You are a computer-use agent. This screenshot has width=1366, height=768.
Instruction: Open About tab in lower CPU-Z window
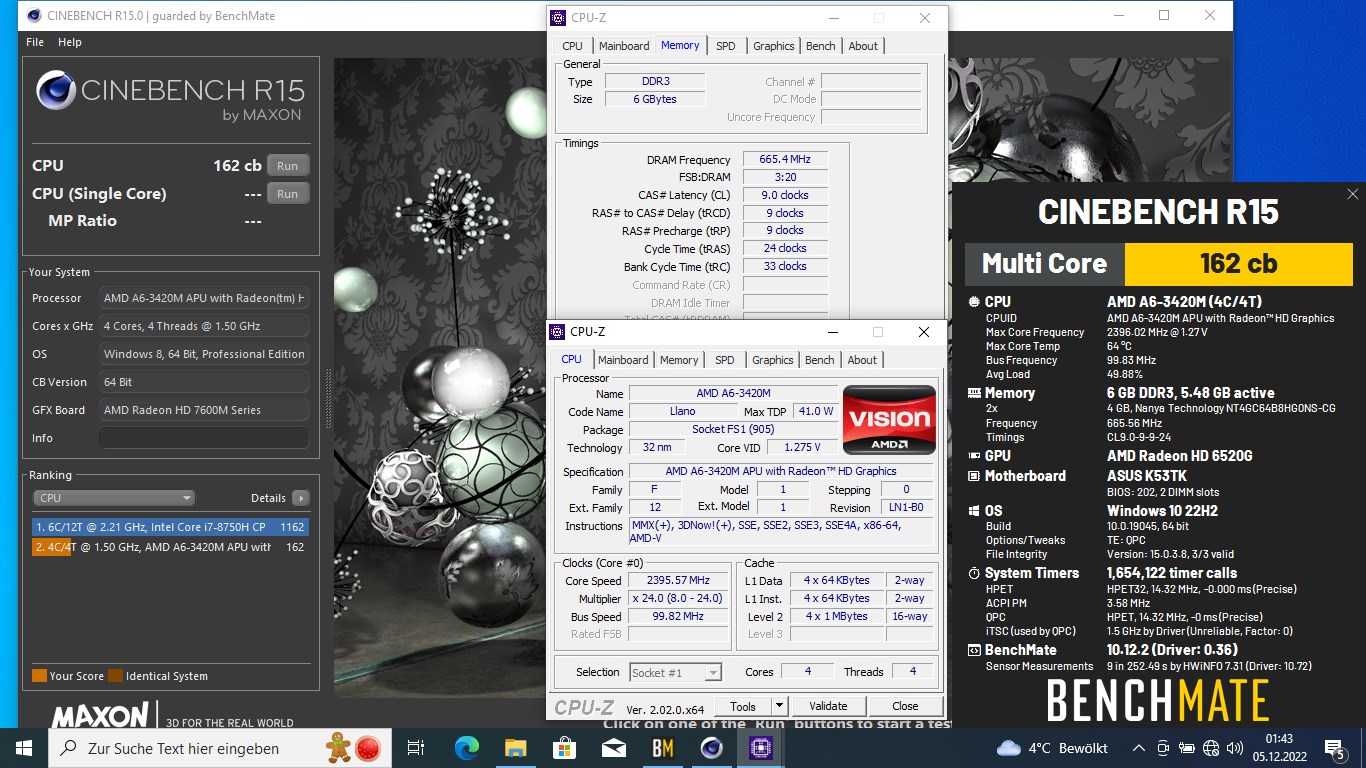click(862, 360)
